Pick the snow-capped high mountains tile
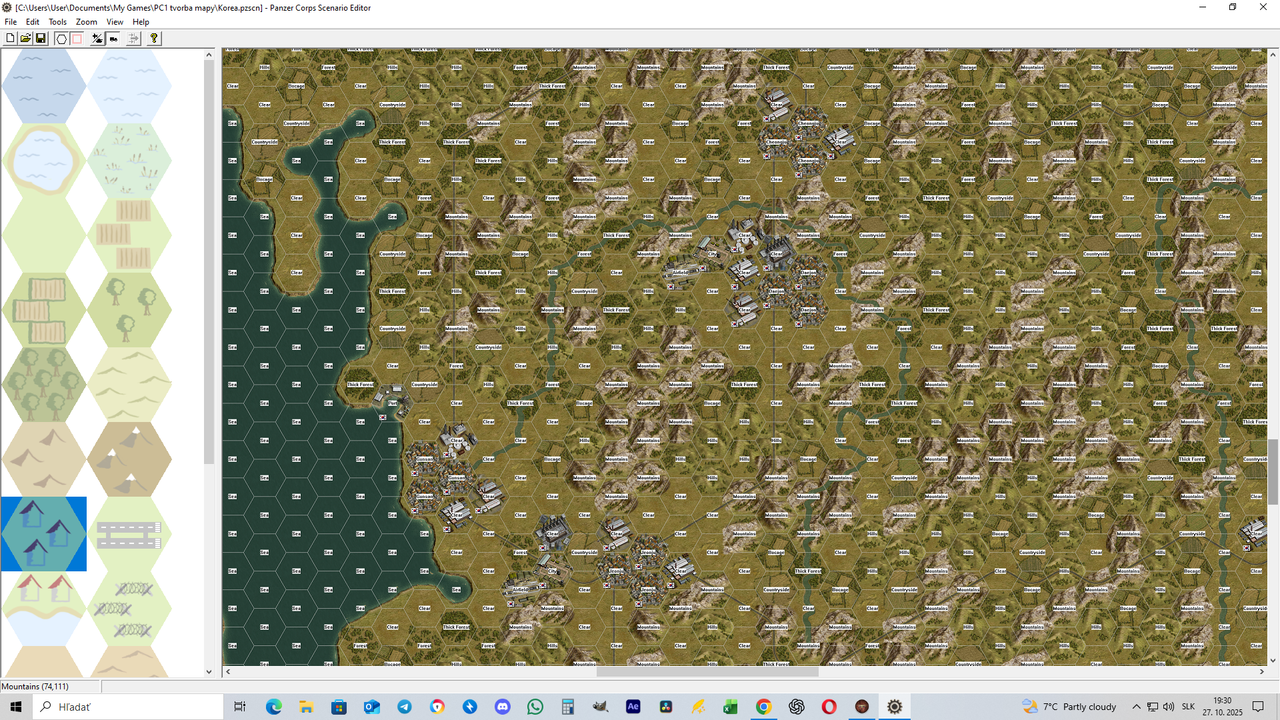1280x720 pixels. (x=129, y=459)
